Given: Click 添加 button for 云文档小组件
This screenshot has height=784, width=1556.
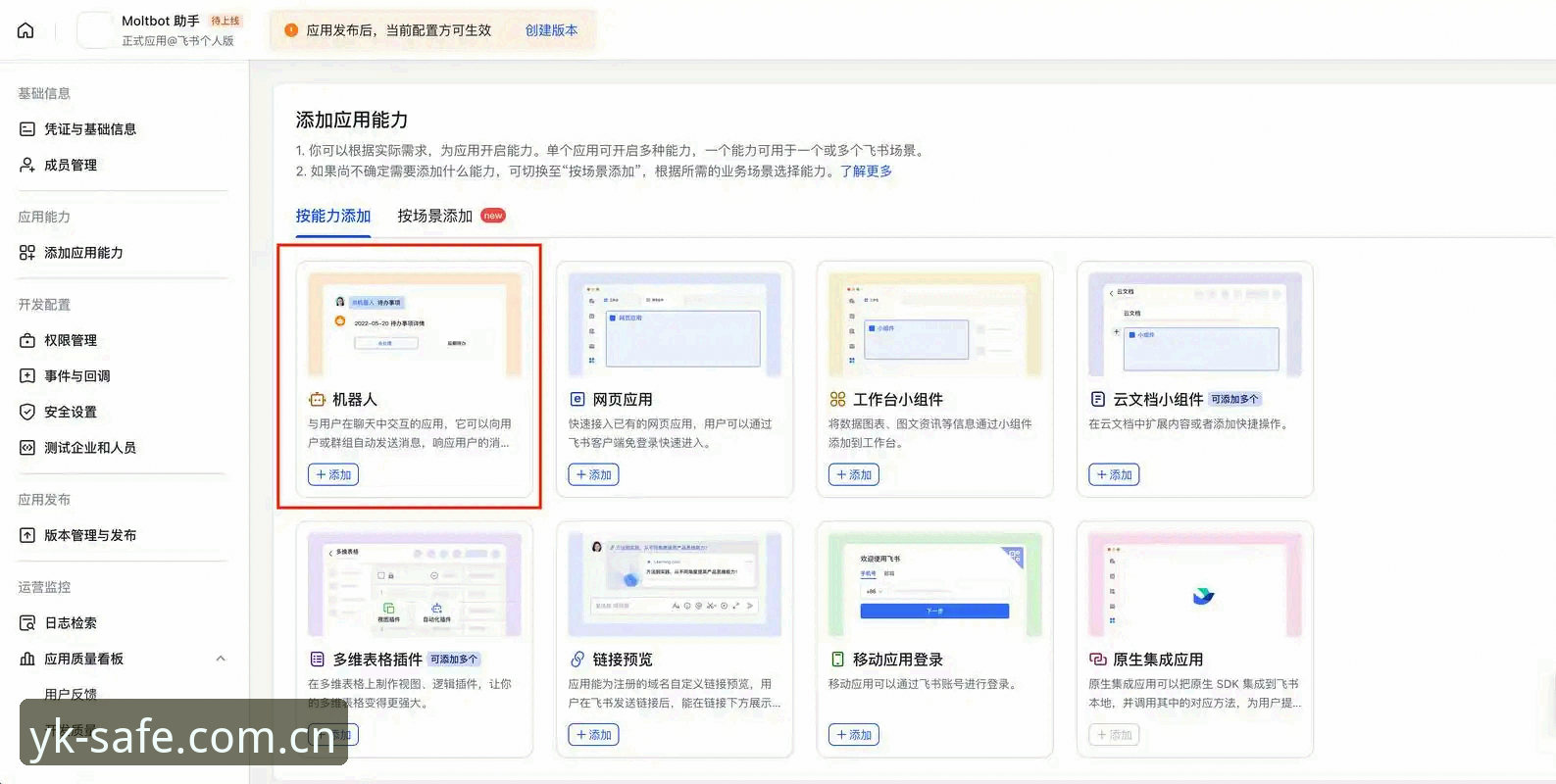Looking at the screenshot, I should pyautogui.click(x=1114, y=474).
